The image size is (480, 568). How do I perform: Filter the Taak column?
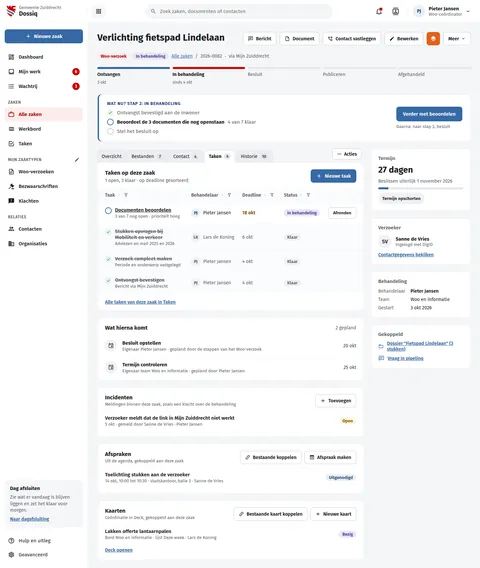126,195
